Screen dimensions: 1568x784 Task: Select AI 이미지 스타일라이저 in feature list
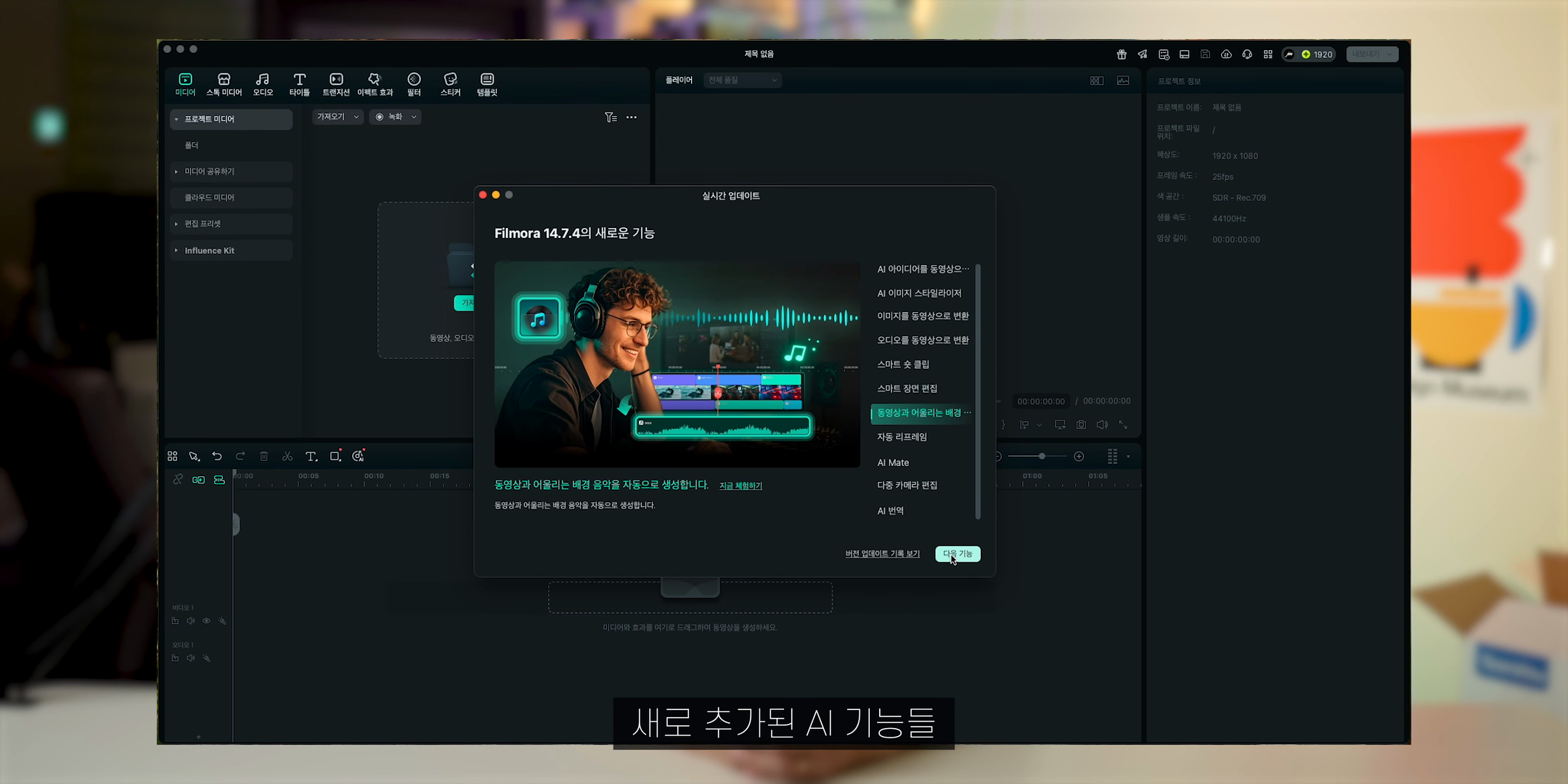coord(919,293)
